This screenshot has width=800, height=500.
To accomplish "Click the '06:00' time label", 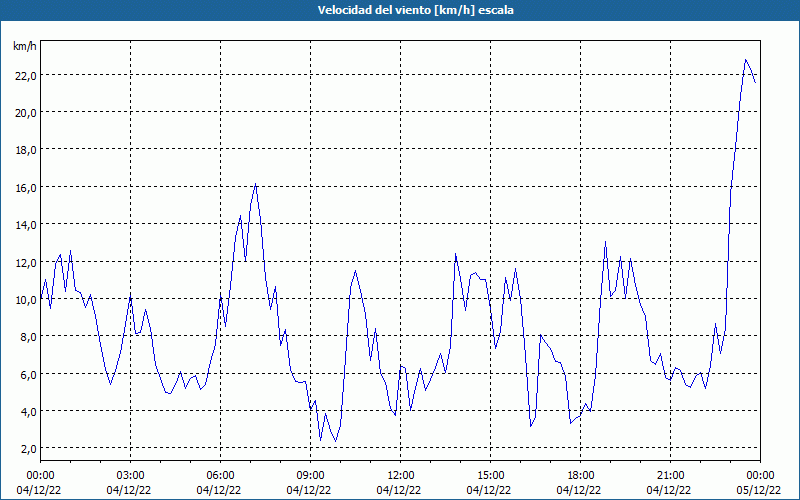I will coord(220,476).
